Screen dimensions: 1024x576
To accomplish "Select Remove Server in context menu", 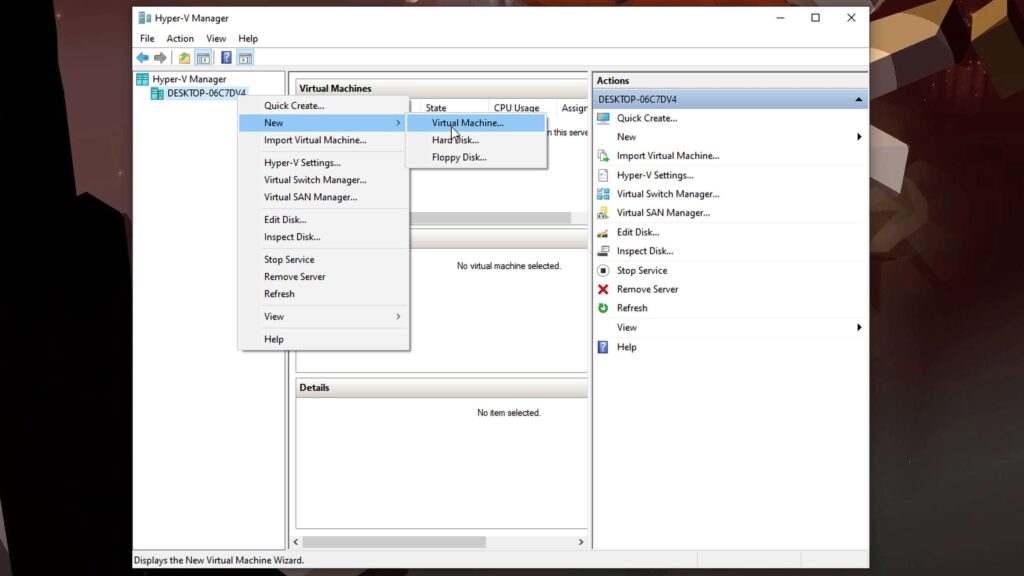I will [x=324, y=276].
